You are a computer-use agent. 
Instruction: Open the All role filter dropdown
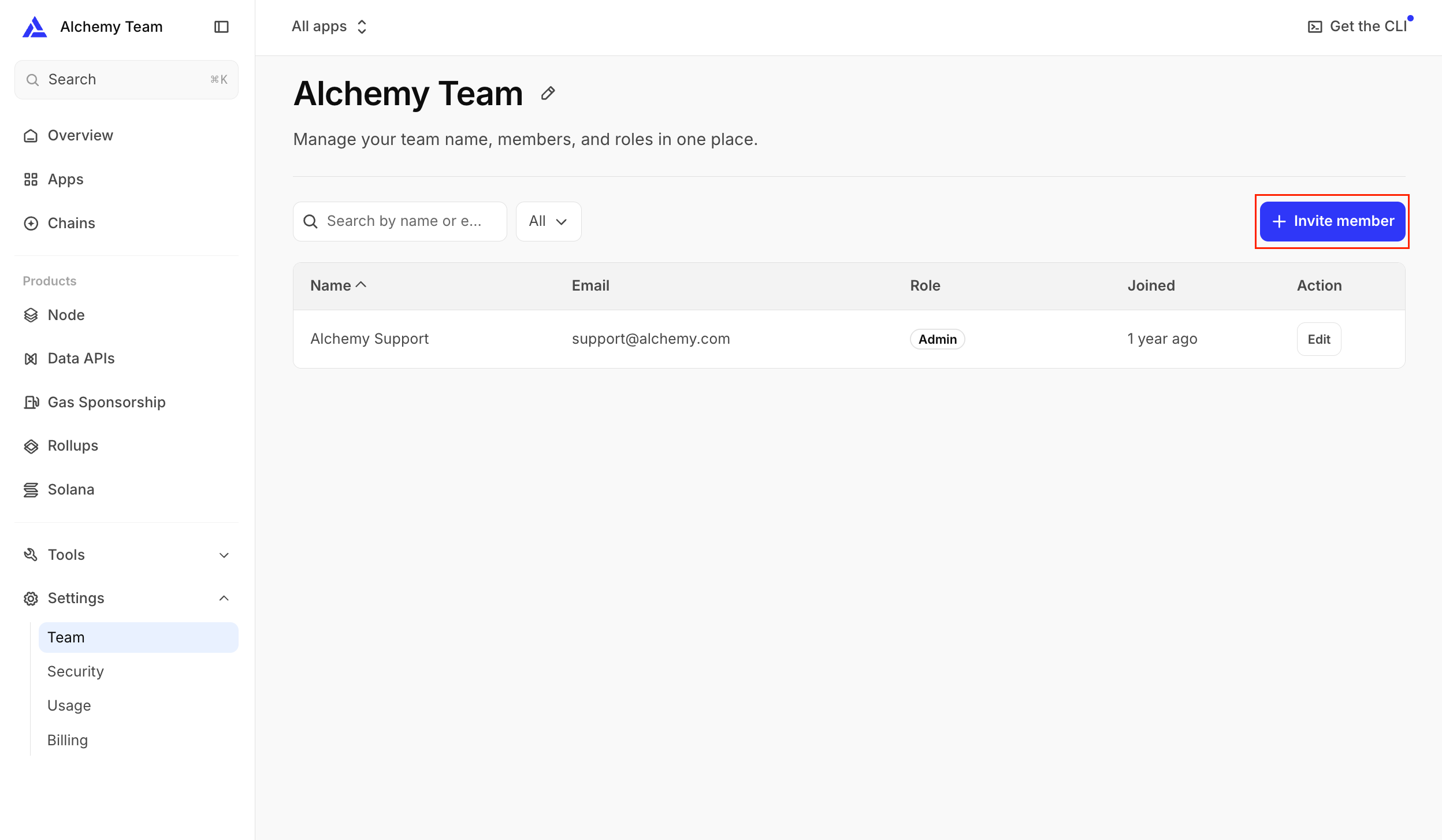(x=548, y=221)
